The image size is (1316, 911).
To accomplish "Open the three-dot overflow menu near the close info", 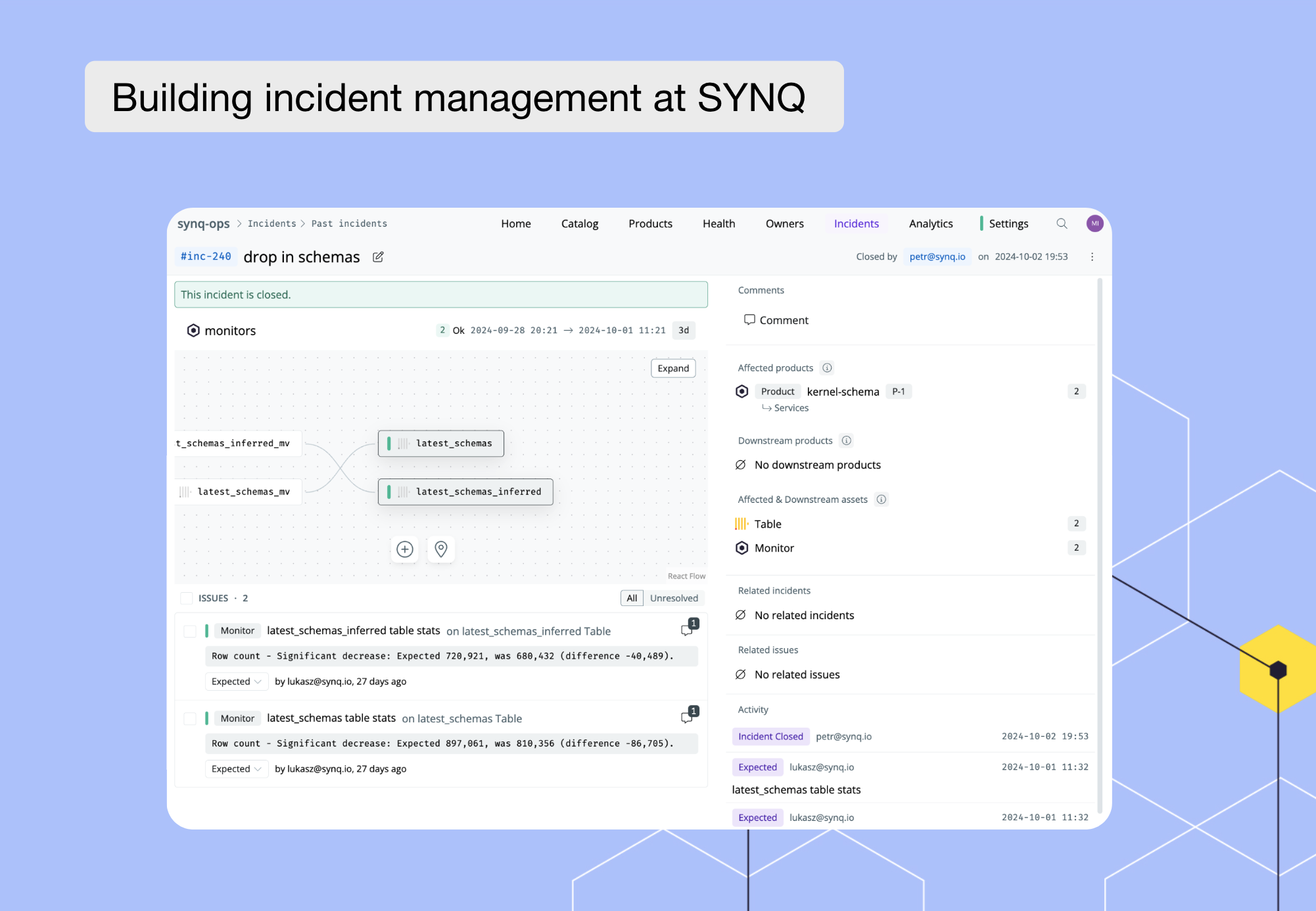I will click(1092, 256).
